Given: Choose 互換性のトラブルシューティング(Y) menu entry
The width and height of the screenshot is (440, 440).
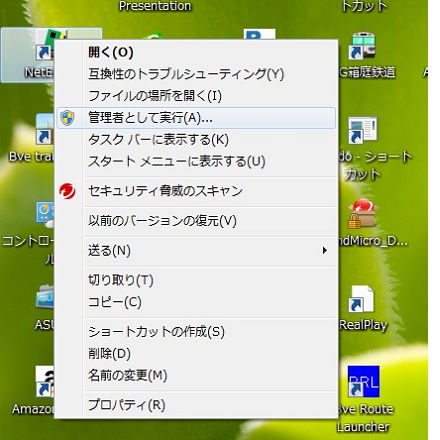Looking at the screenshot, I should [196, 74].
